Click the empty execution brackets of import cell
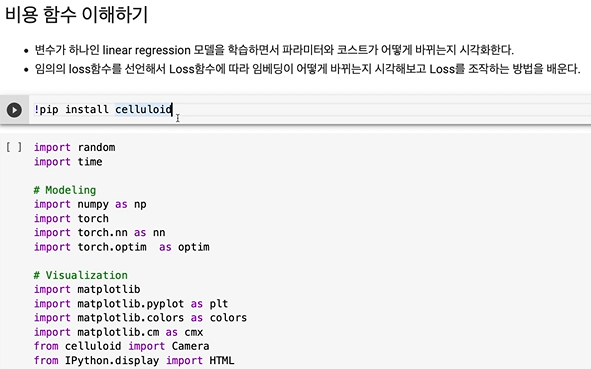This screenshot has height=369, width=591. (x=14, y=147)
